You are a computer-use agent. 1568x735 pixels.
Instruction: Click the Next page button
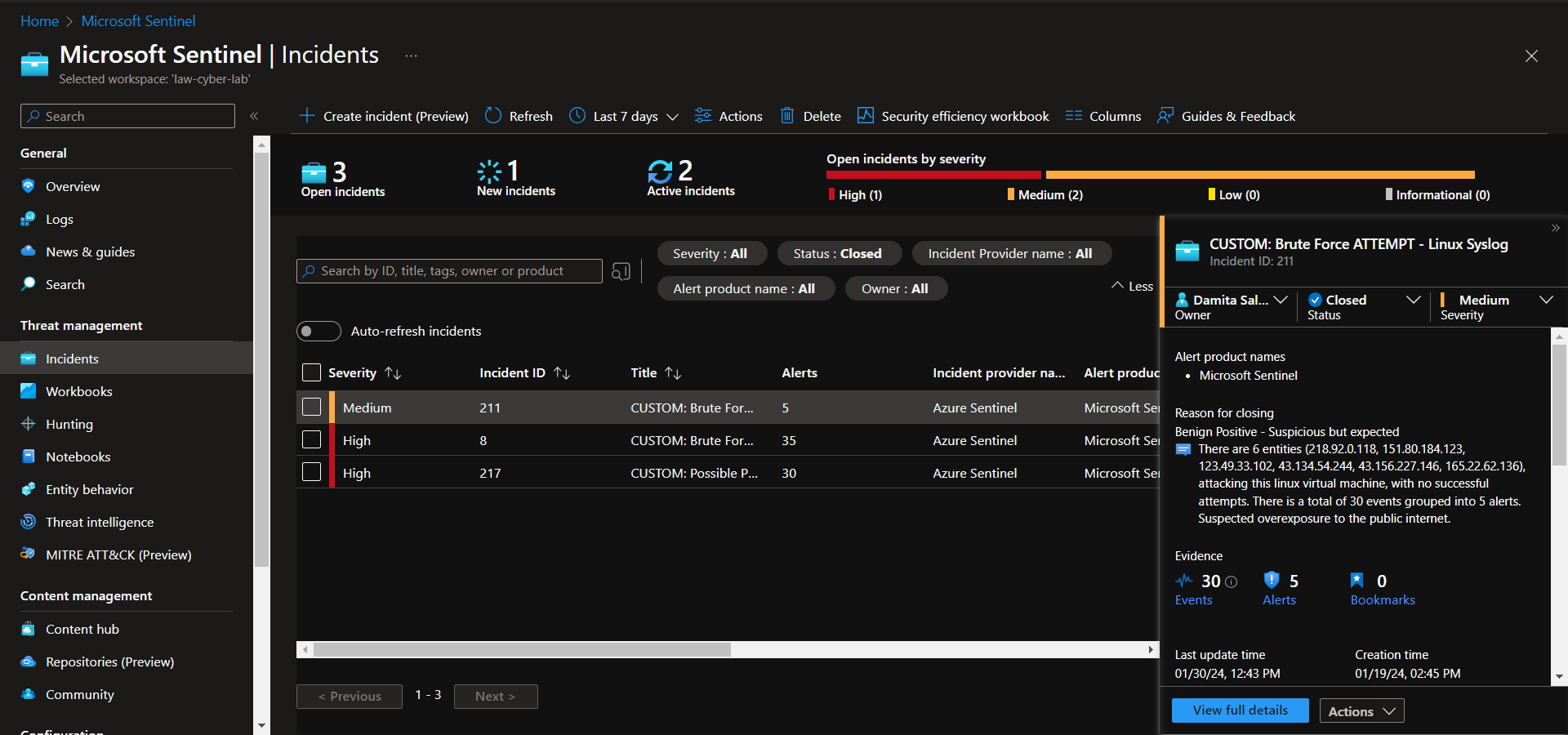[496, 697]
